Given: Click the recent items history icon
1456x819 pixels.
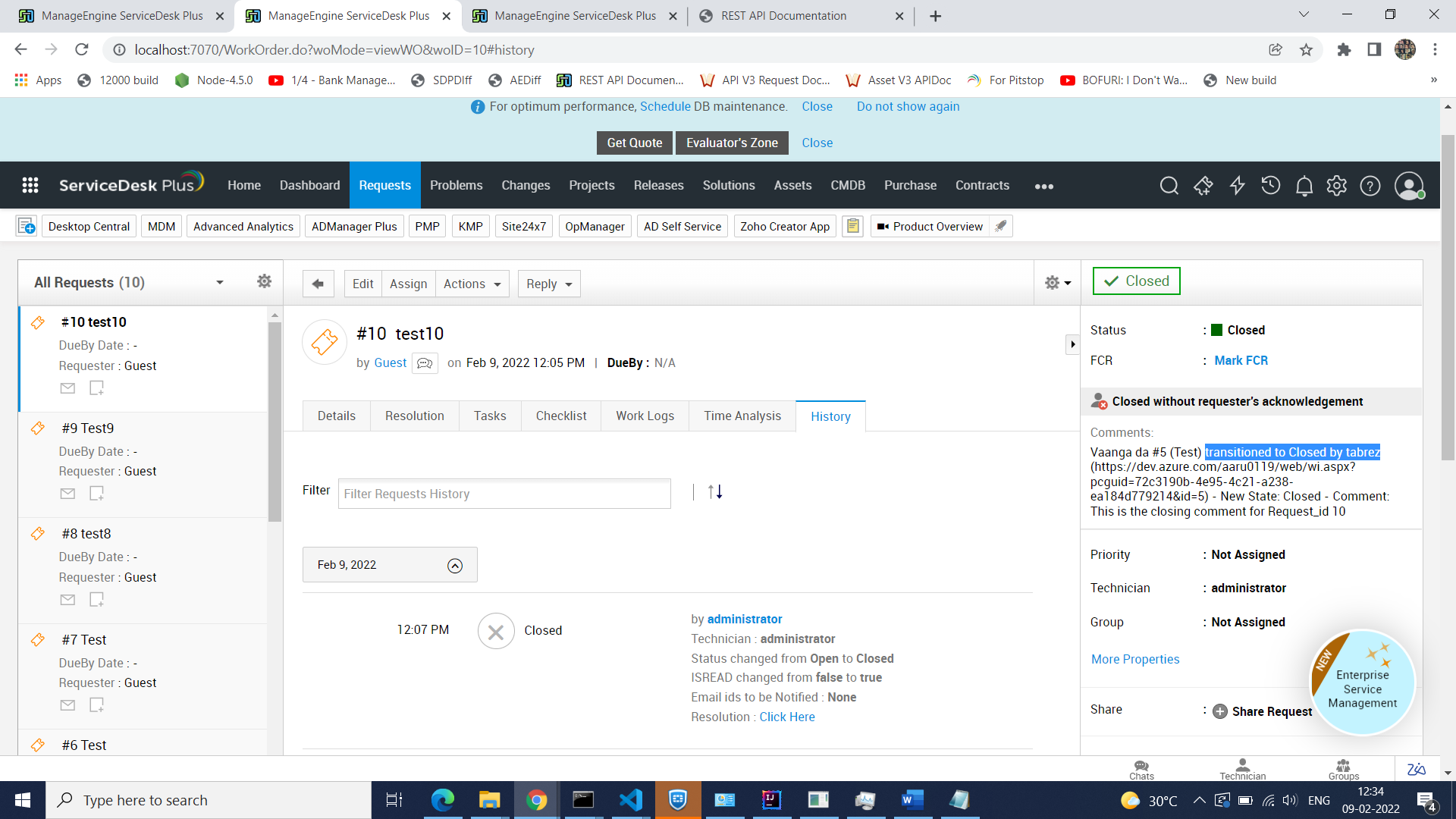Looking at the screenshot, I should tap(1270, 186).
